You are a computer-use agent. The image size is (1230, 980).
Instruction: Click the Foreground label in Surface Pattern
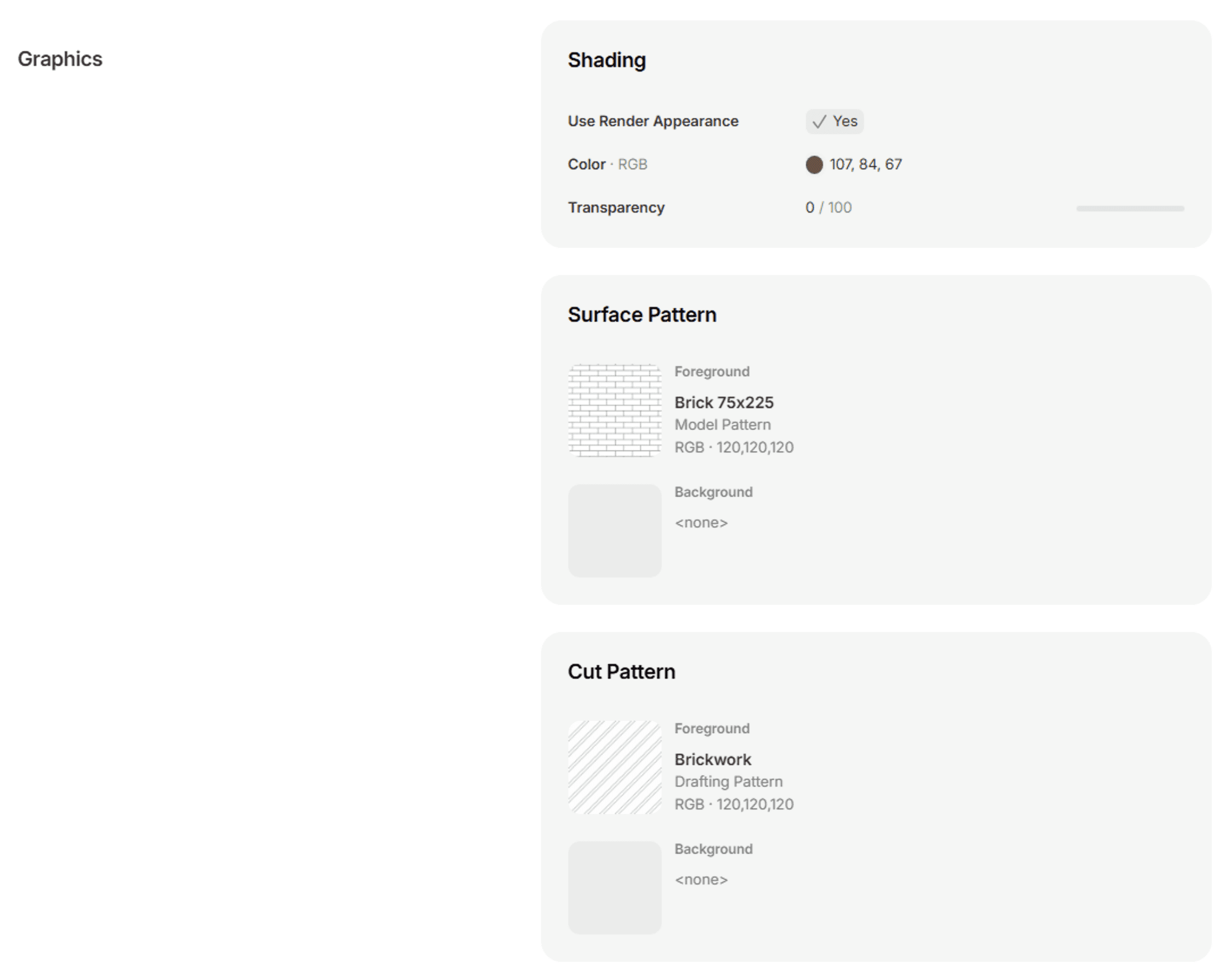pyautogui.click(x=712, y=371)
